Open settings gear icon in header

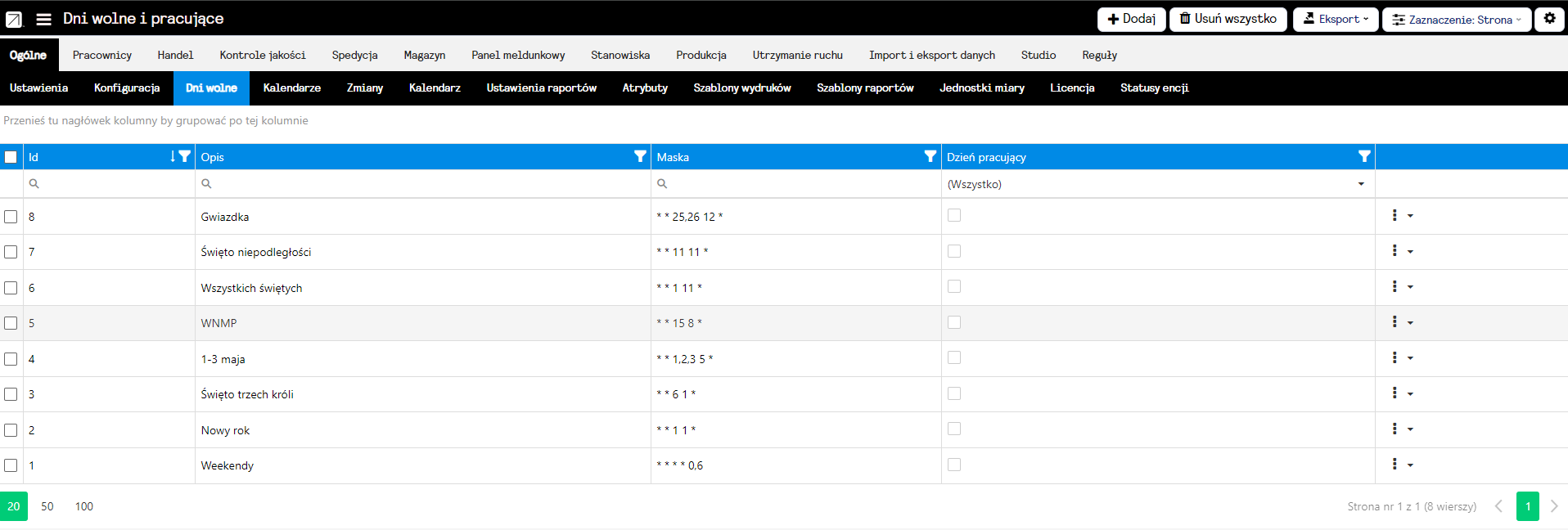1549,19
